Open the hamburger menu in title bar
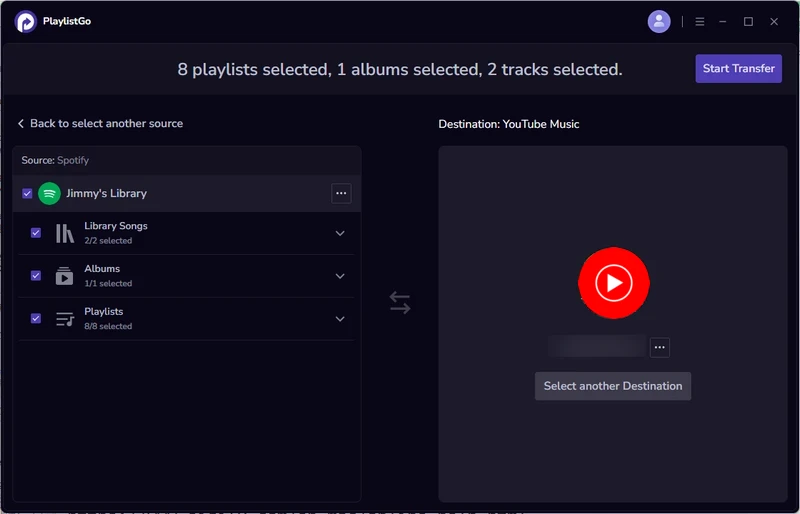The height and width of the screenshot is (514, 800). [699, 21]
